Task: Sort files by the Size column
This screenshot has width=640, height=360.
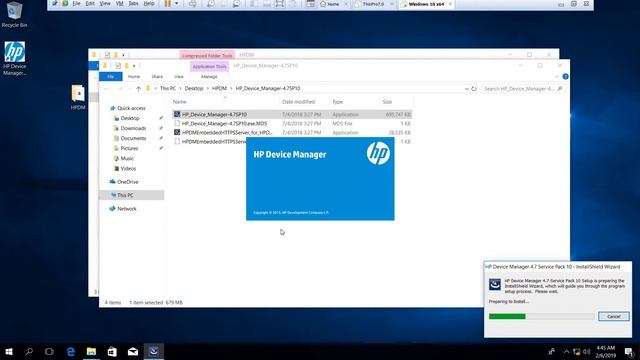Action: (387, 102)
